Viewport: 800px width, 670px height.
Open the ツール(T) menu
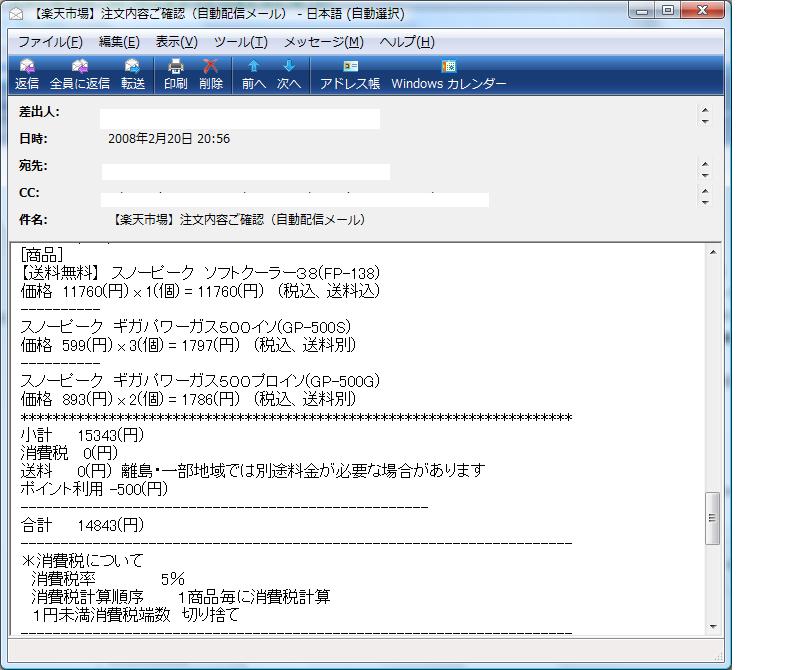point(240,42)
